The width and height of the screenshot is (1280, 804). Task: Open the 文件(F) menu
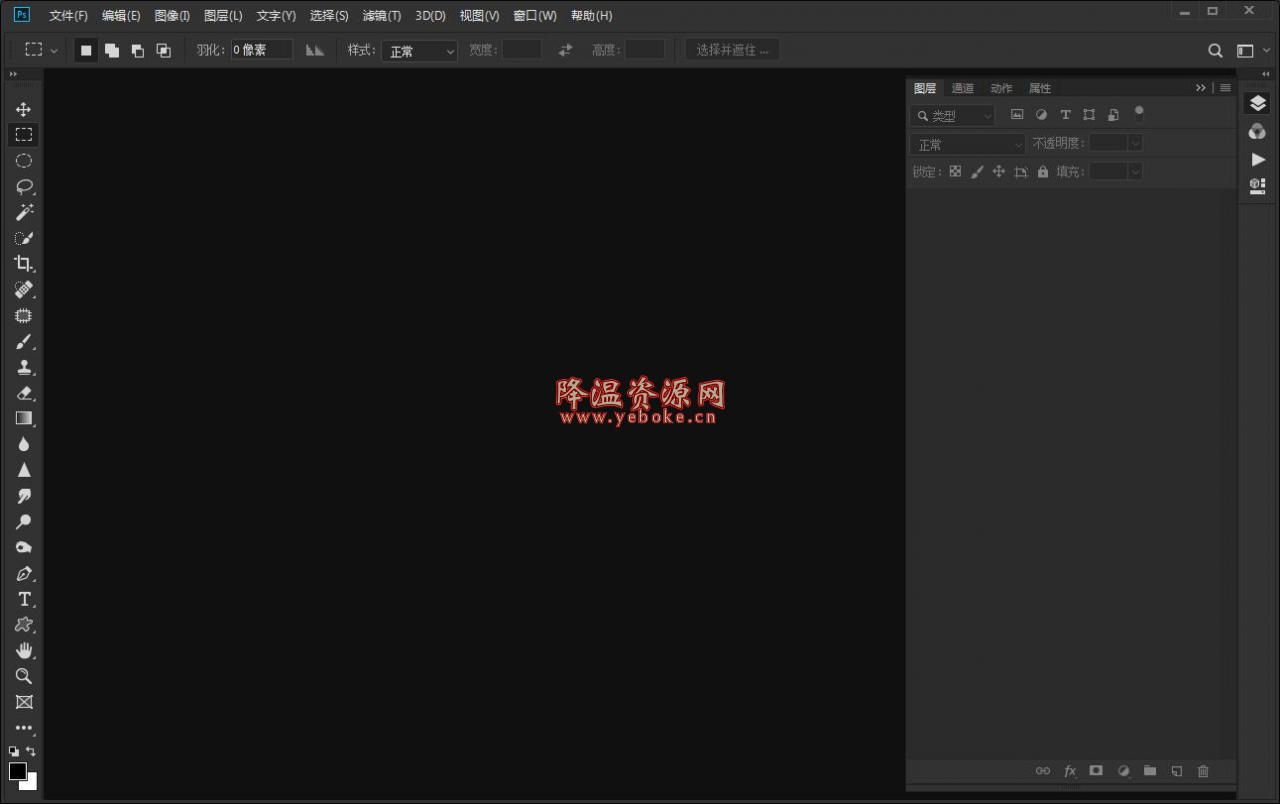(x=68, y=16)
